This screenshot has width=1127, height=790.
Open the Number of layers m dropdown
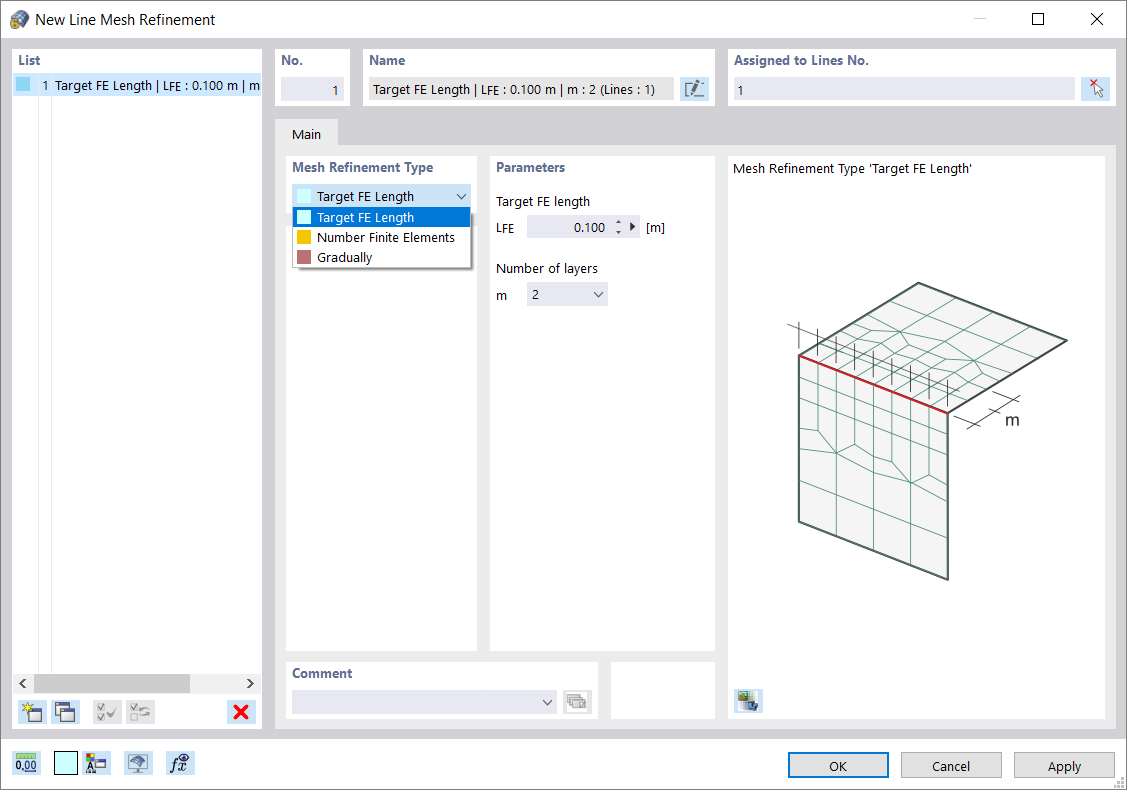(598, 295)
